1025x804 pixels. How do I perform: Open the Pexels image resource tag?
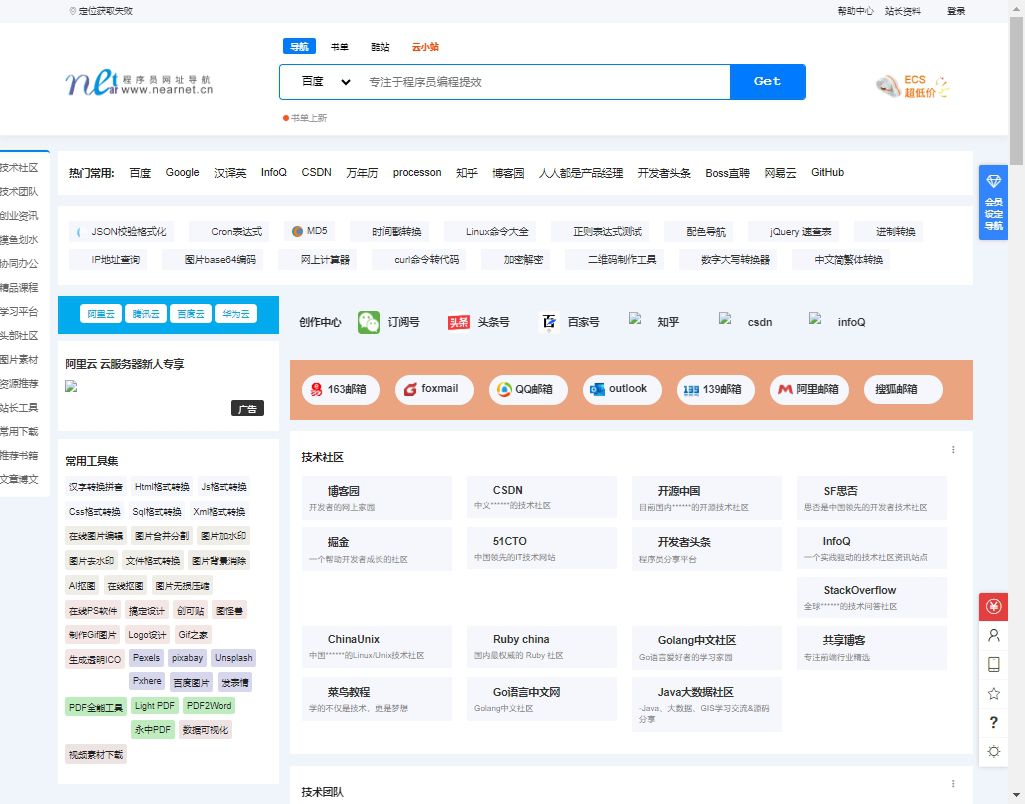point(146,658)
